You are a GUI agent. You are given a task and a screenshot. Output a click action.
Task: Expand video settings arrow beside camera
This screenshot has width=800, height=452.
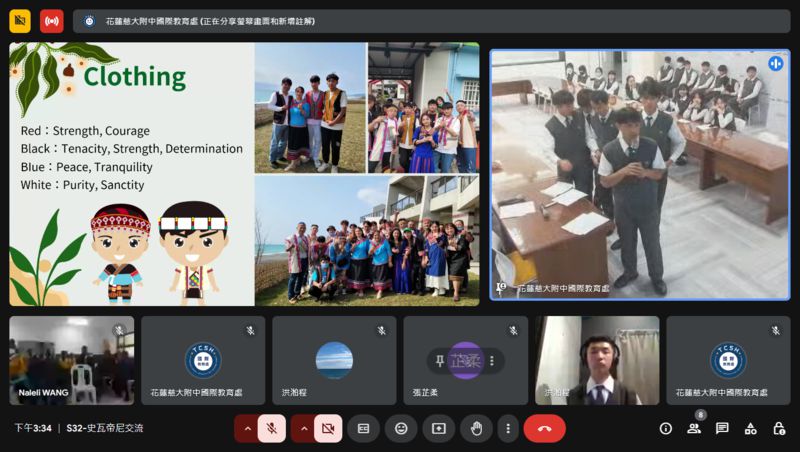pos(303,428)
